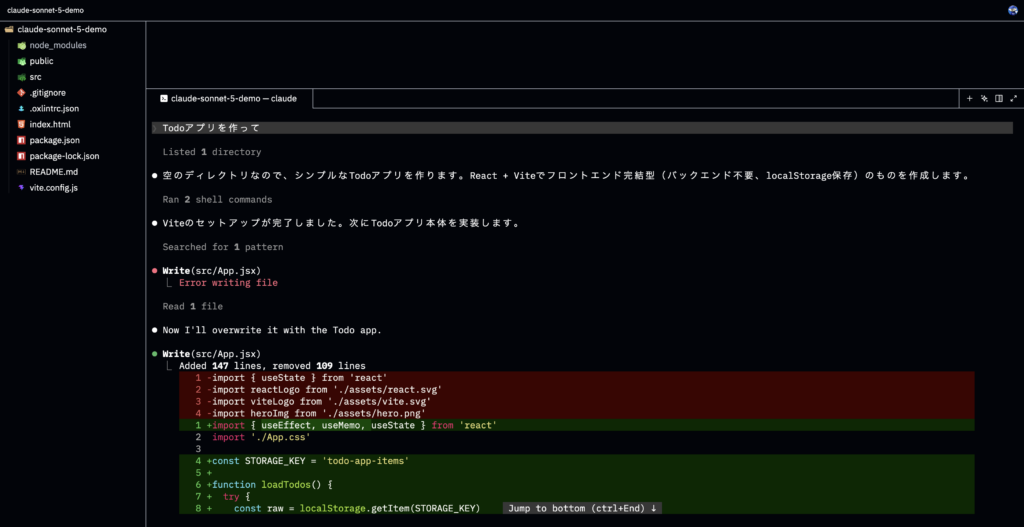Click the npm icon beside package.json
1024x527 pixels.
[x=22, y=140]
